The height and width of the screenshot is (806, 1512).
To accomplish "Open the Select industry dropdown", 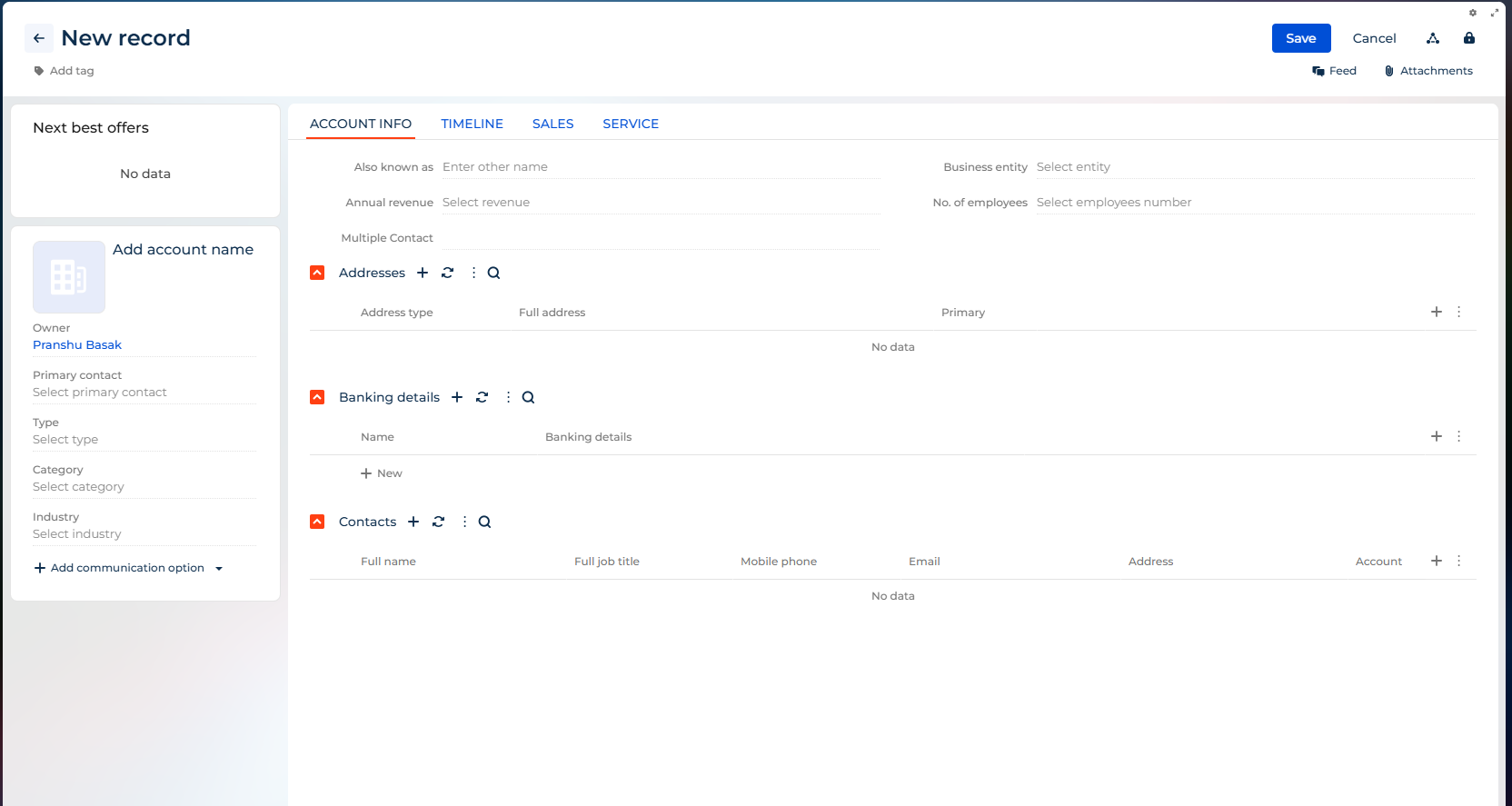I will (144, 534).
